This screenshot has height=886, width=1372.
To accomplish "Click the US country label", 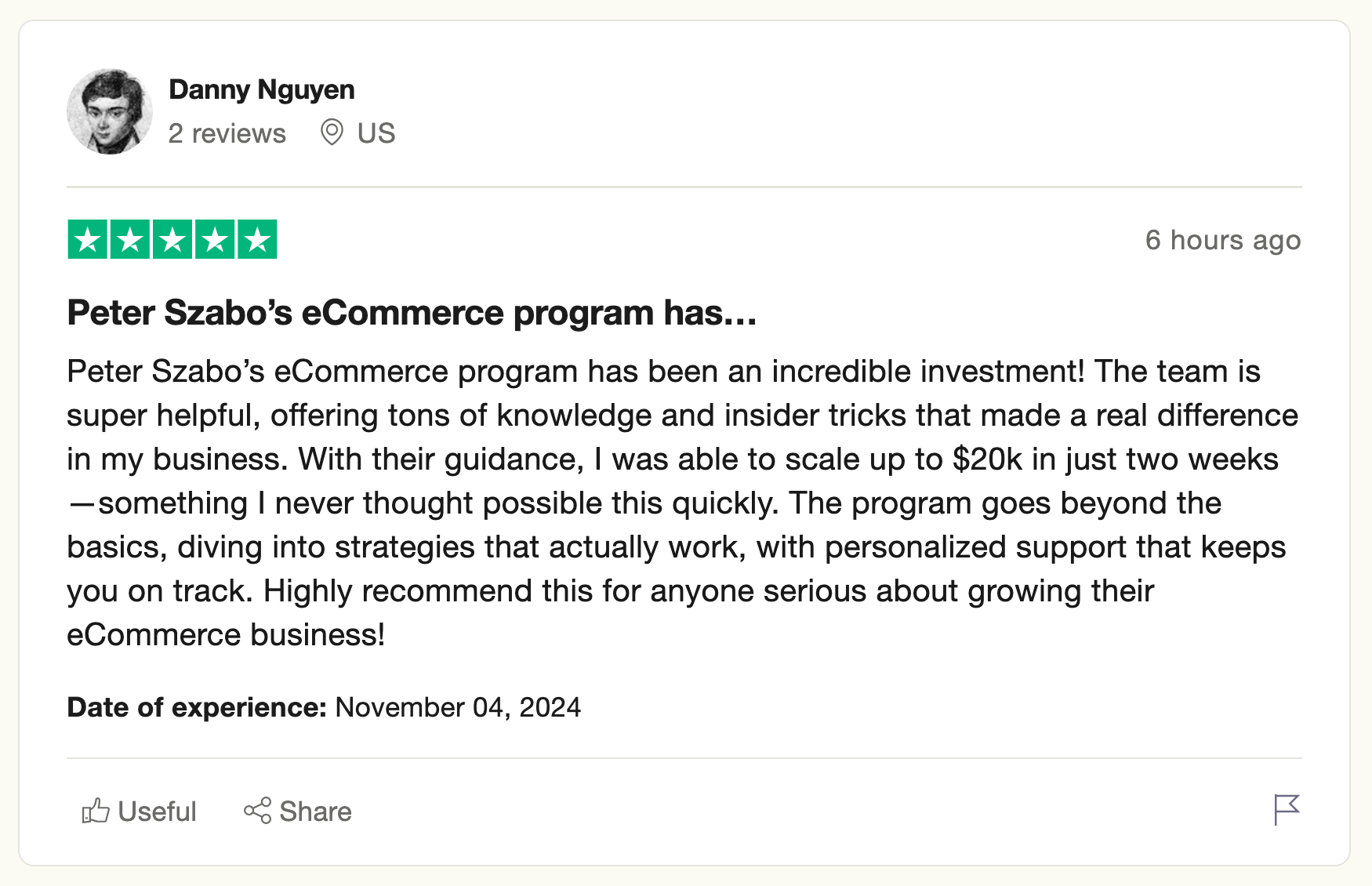I will (376, 133).
